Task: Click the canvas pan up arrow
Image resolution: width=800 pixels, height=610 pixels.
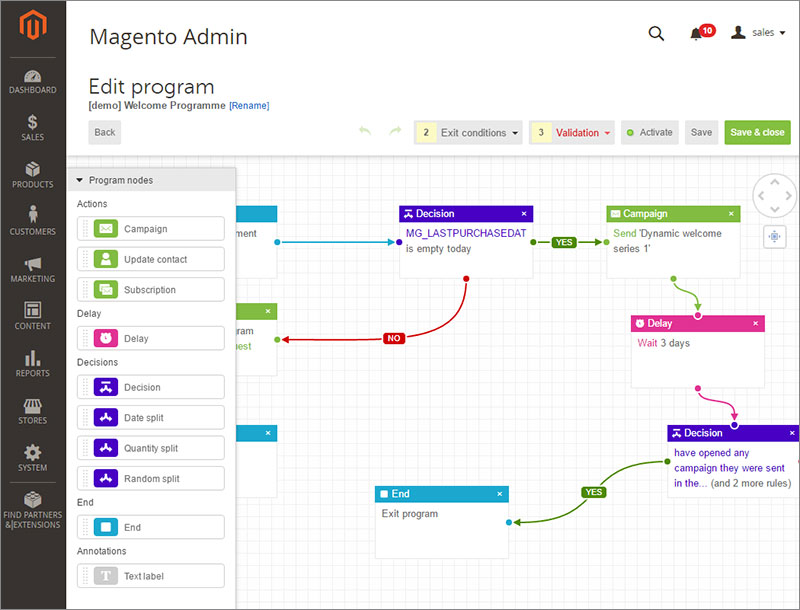Action: (x=774, y=182)
